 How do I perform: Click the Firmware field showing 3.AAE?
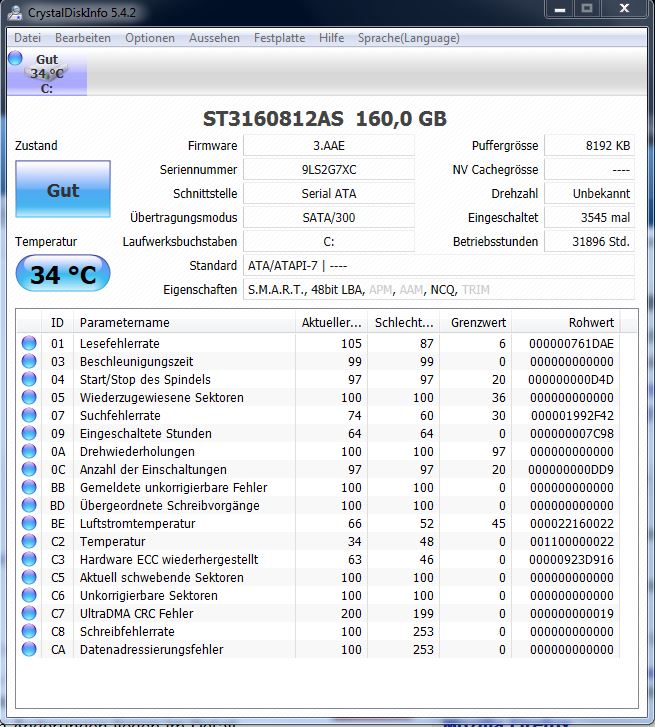329,146
